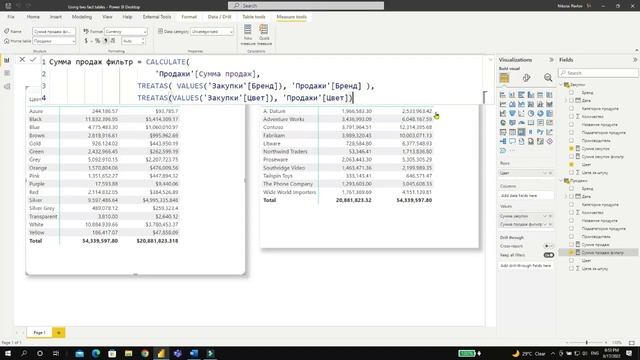Apply currency dollar format
The width and height of the screenshot is (640, 360).
tap(86, 41)
